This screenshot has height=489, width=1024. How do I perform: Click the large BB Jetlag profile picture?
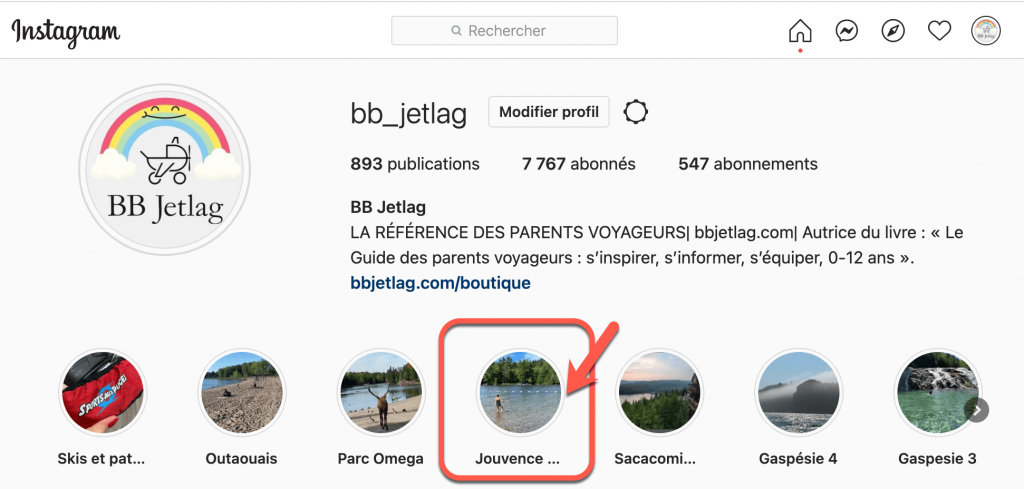coord(165,169)
